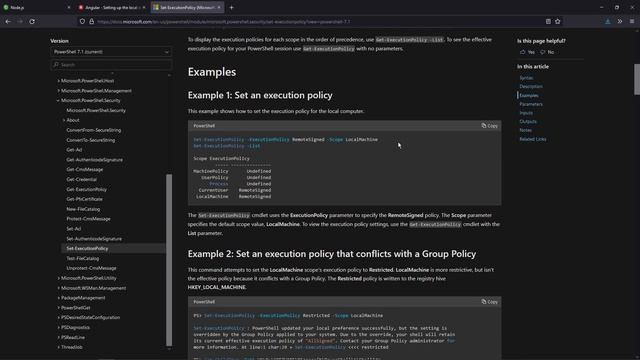Jump to Parameters section
The image size is (640, 360).
pos(531,104)
